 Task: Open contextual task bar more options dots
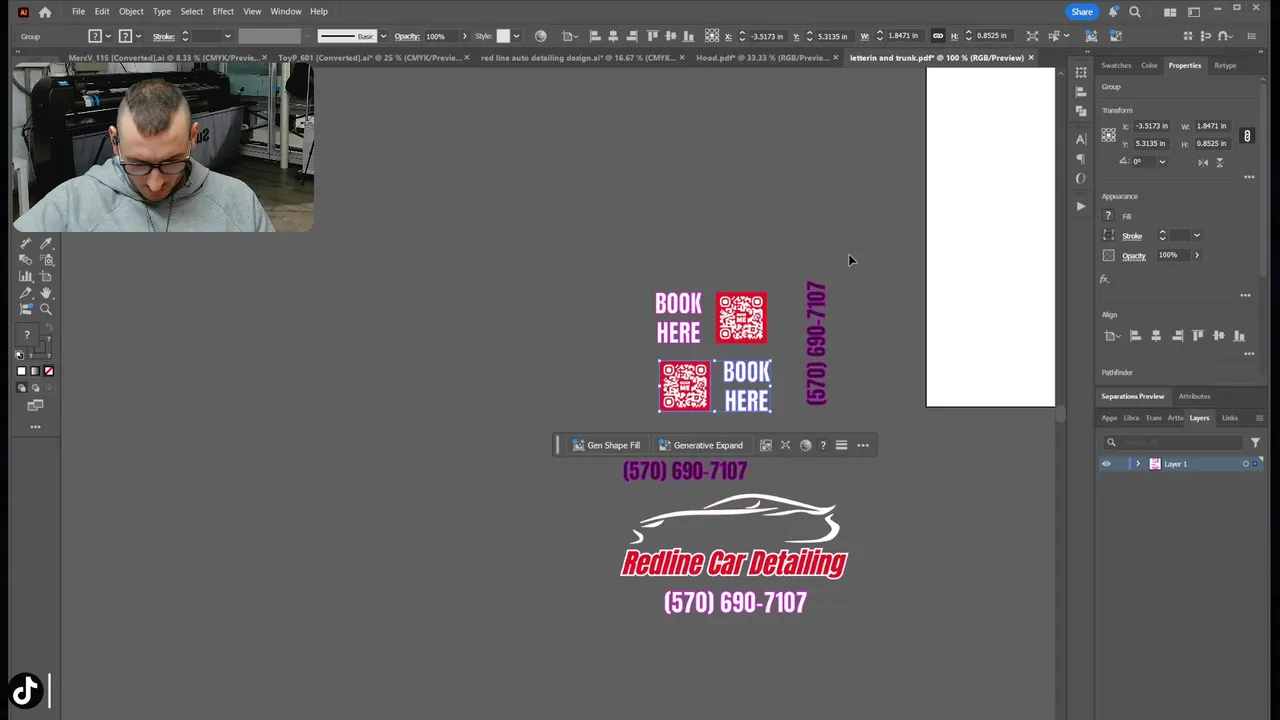tap(863, 445)
